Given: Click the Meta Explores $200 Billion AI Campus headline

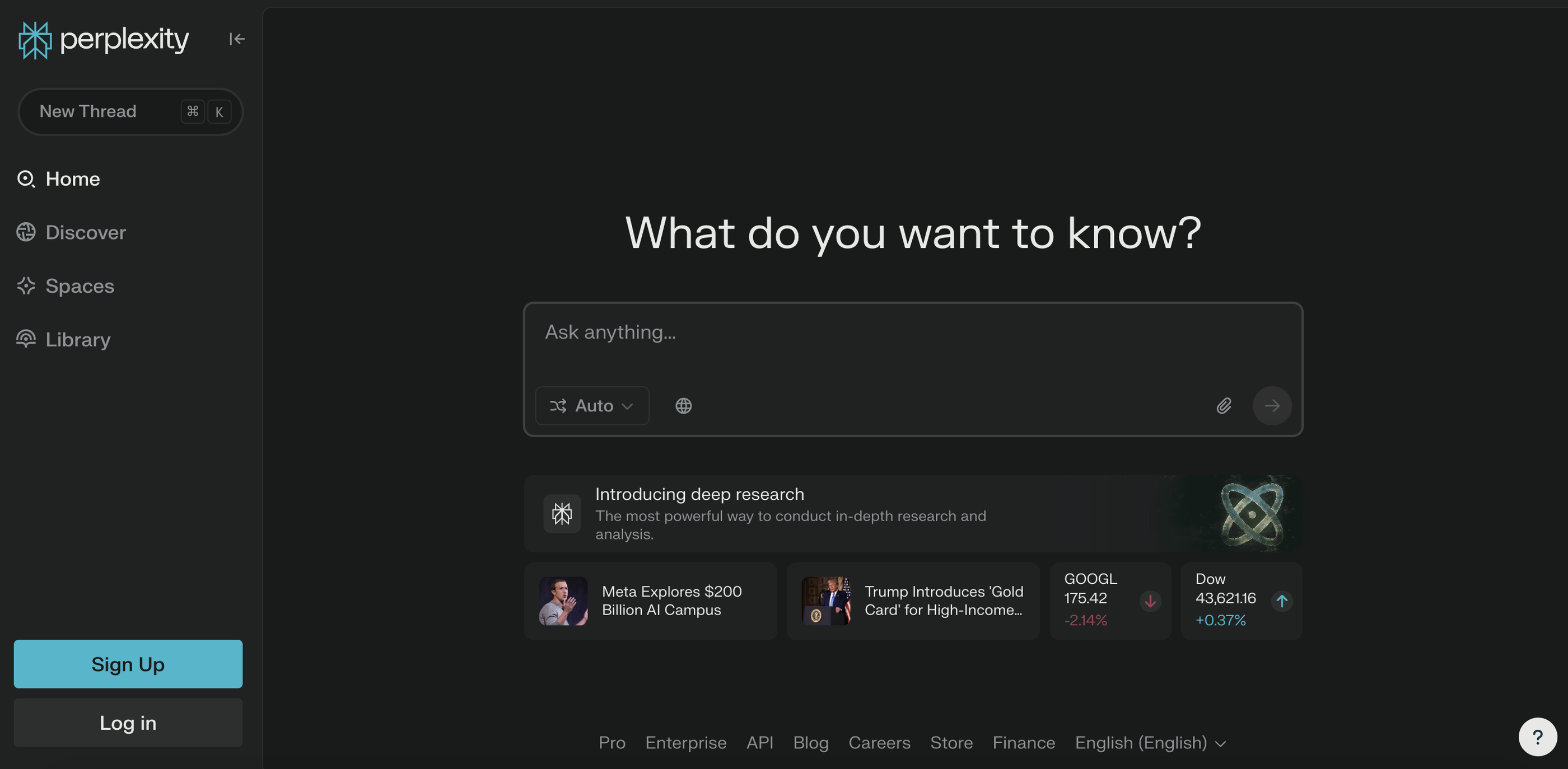Looking at the screenshot, I should point(672,601).
